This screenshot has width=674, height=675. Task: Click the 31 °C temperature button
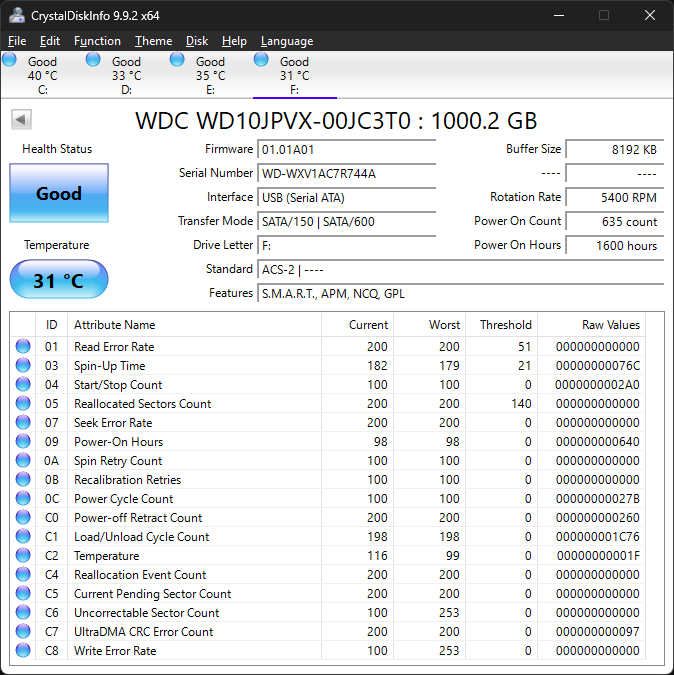59,280
